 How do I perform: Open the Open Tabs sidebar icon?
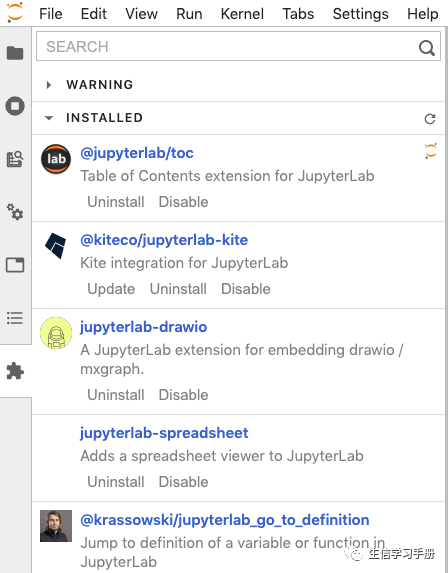click(15, 265)
